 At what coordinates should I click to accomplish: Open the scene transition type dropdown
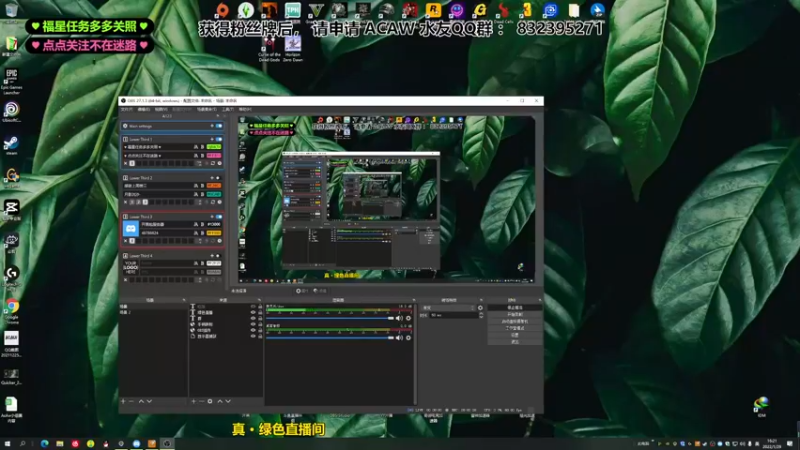(448, 308)
